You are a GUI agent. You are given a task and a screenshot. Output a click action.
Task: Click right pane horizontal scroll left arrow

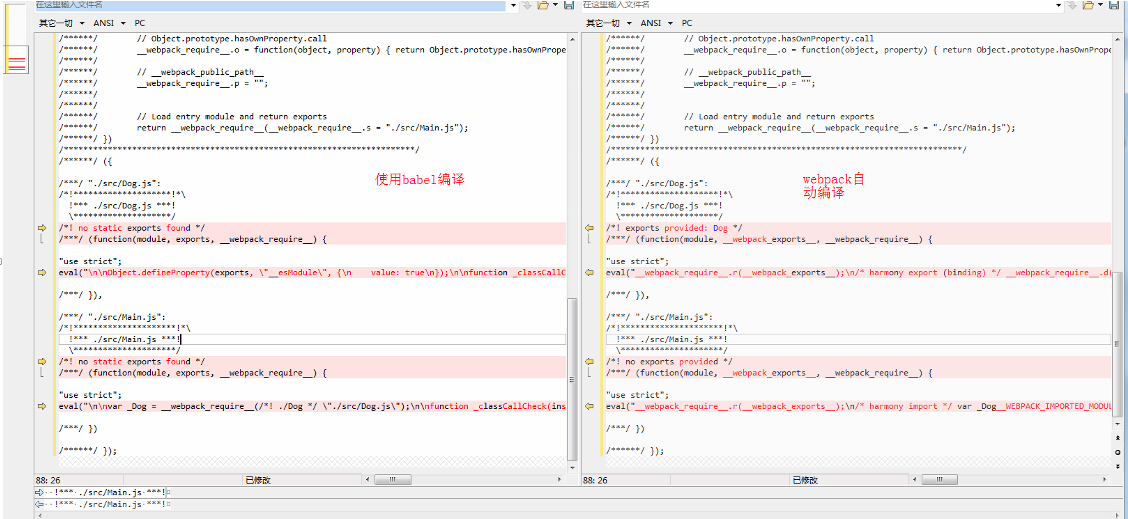point(916,479)
